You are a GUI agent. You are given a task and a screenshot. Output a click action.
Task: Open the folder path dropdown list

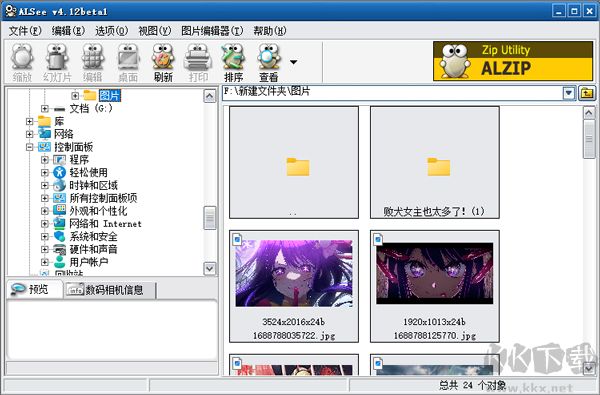(x=569, y=93)
